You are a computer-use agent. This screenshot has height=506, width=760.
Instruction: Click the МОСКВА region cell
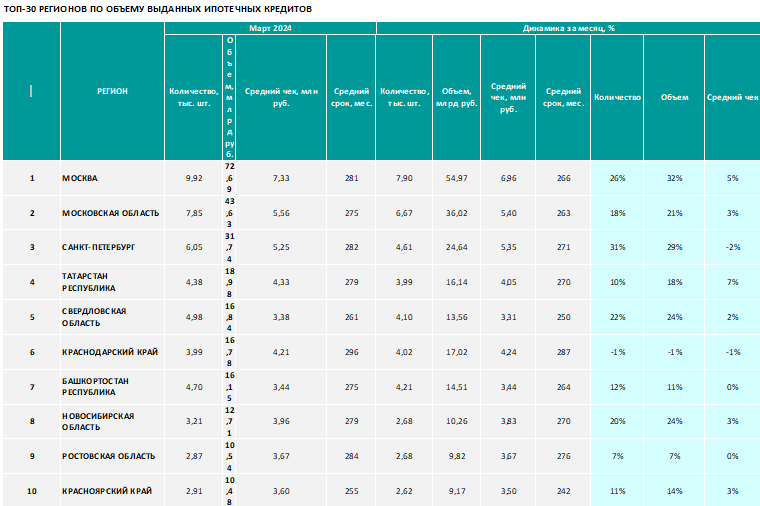(x=112, y=178)
